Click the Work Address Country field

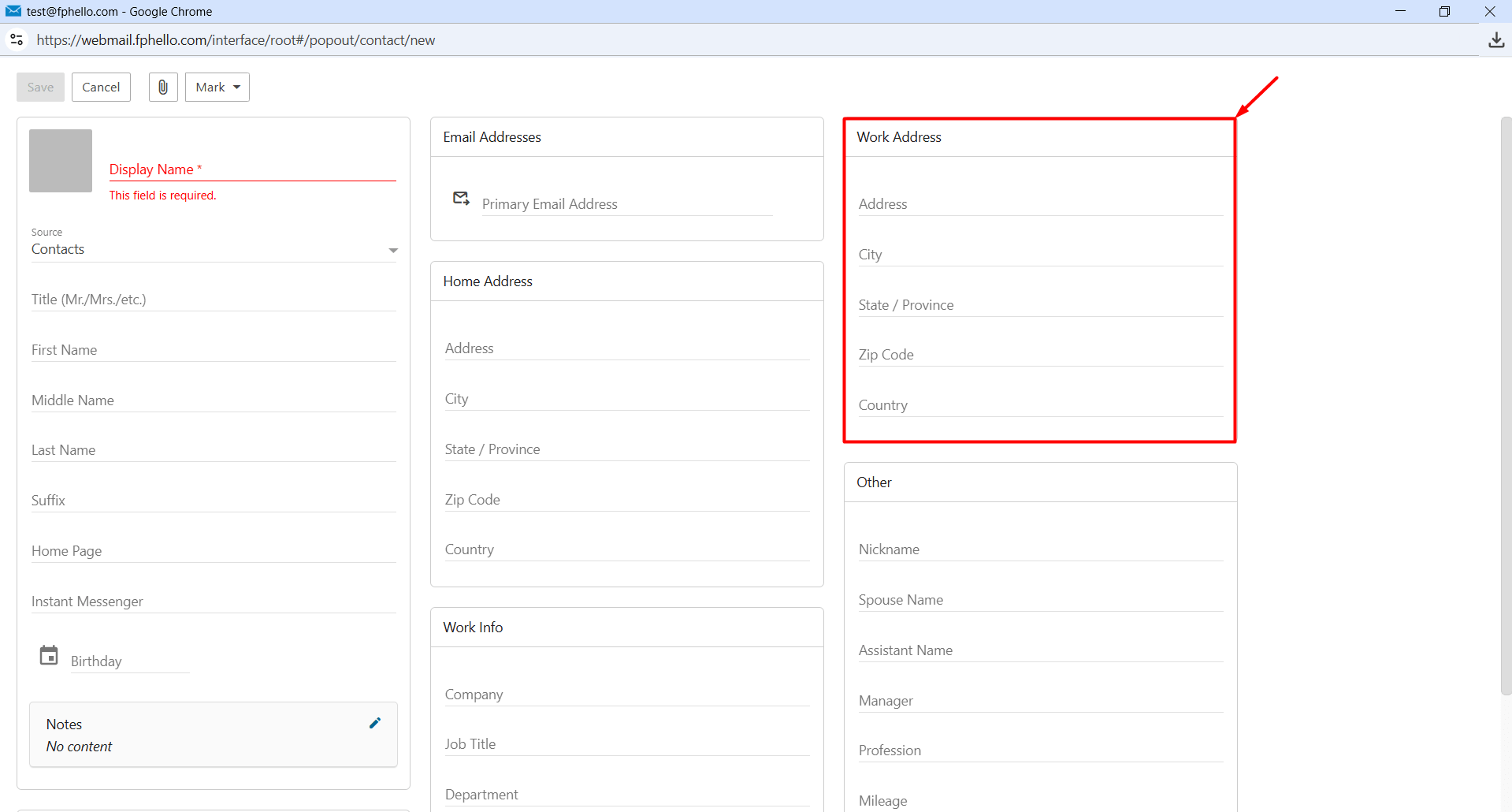pos(1040,405)
